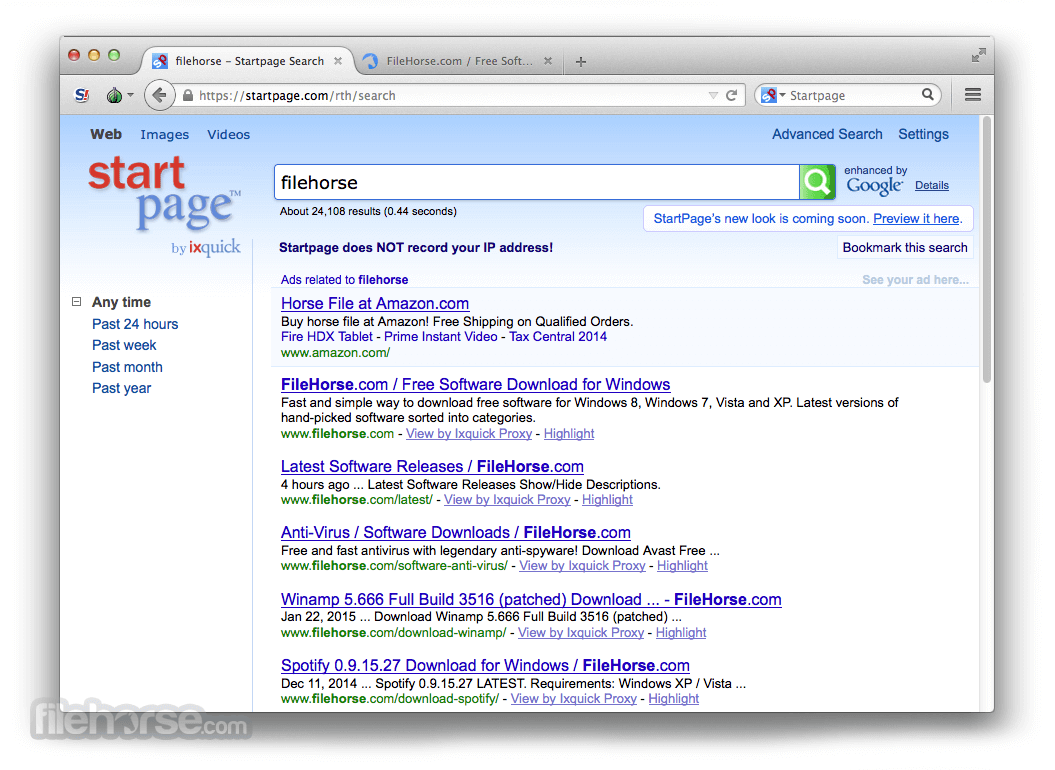Viewport: 1055px width, 770px height.
Task: Click the padlock security icon in address bar
Action: coord(188,96)
